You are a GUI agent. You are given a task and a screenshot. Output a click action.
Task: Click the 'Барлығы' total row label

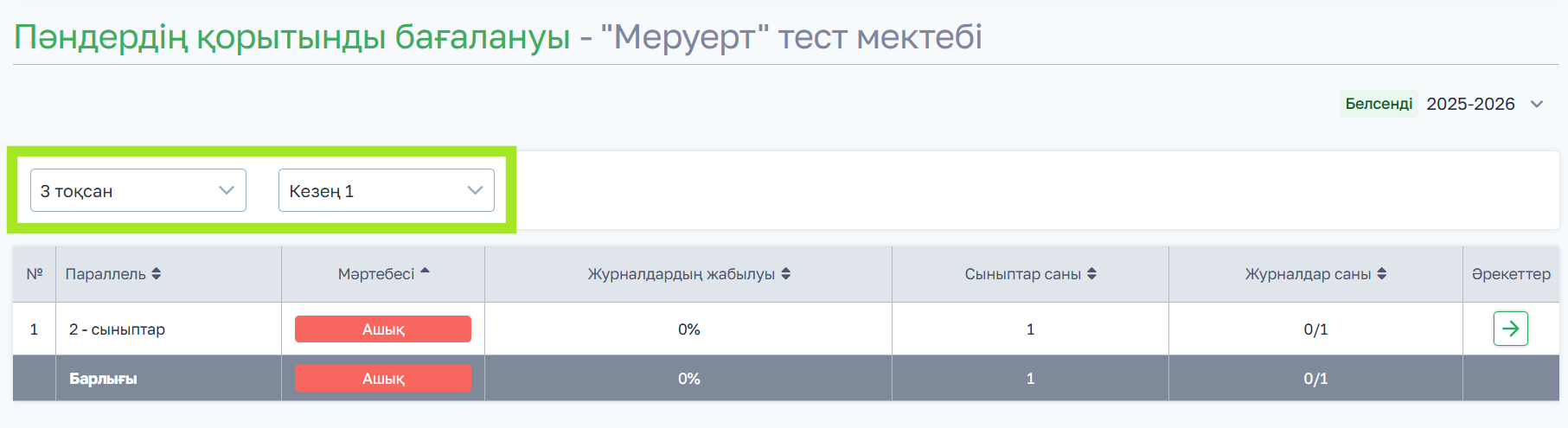tap(103, 379)
